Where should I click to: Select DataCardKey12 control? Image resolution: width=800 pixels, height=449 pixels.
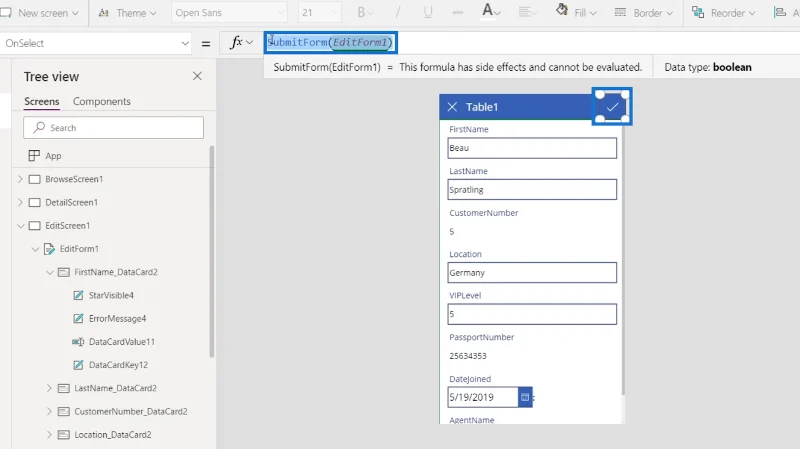[118, 365]
